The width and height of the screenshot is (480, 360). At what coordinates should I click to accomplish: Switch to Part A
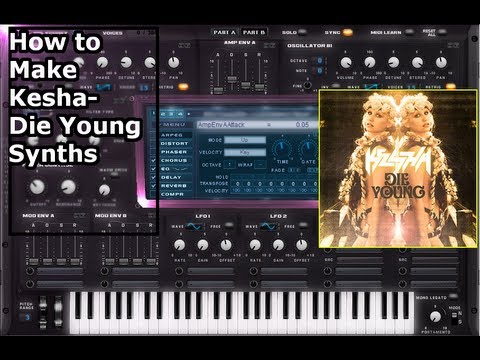[x=224, y=32]
